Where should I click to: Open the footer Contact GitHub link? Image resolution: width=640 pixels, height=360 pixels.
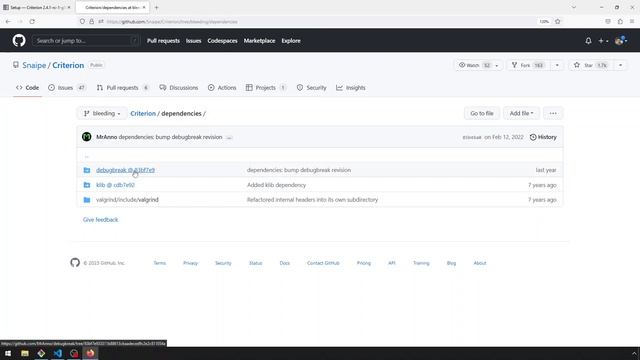(323, 263)
